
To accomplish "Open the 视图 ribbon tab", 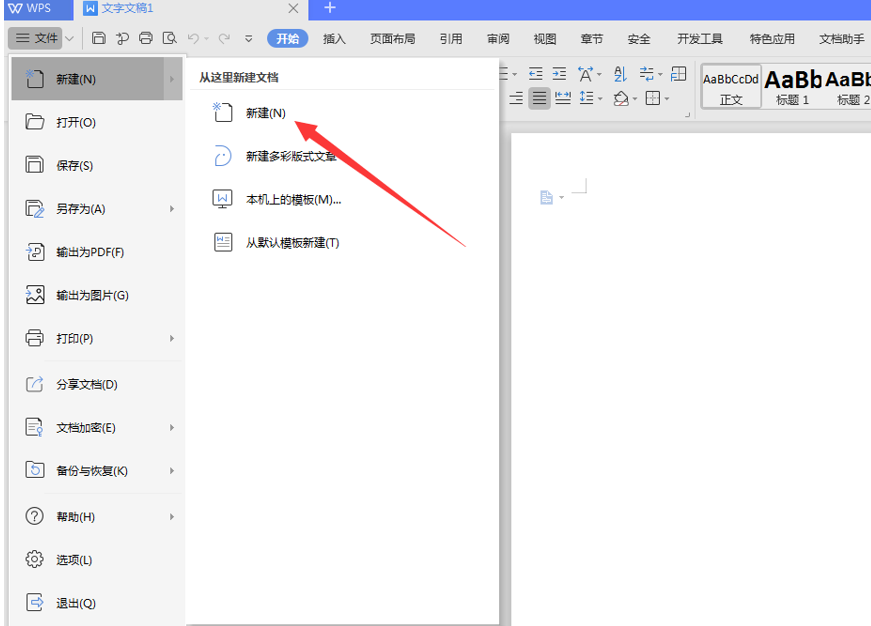I will tap(544, 38).
